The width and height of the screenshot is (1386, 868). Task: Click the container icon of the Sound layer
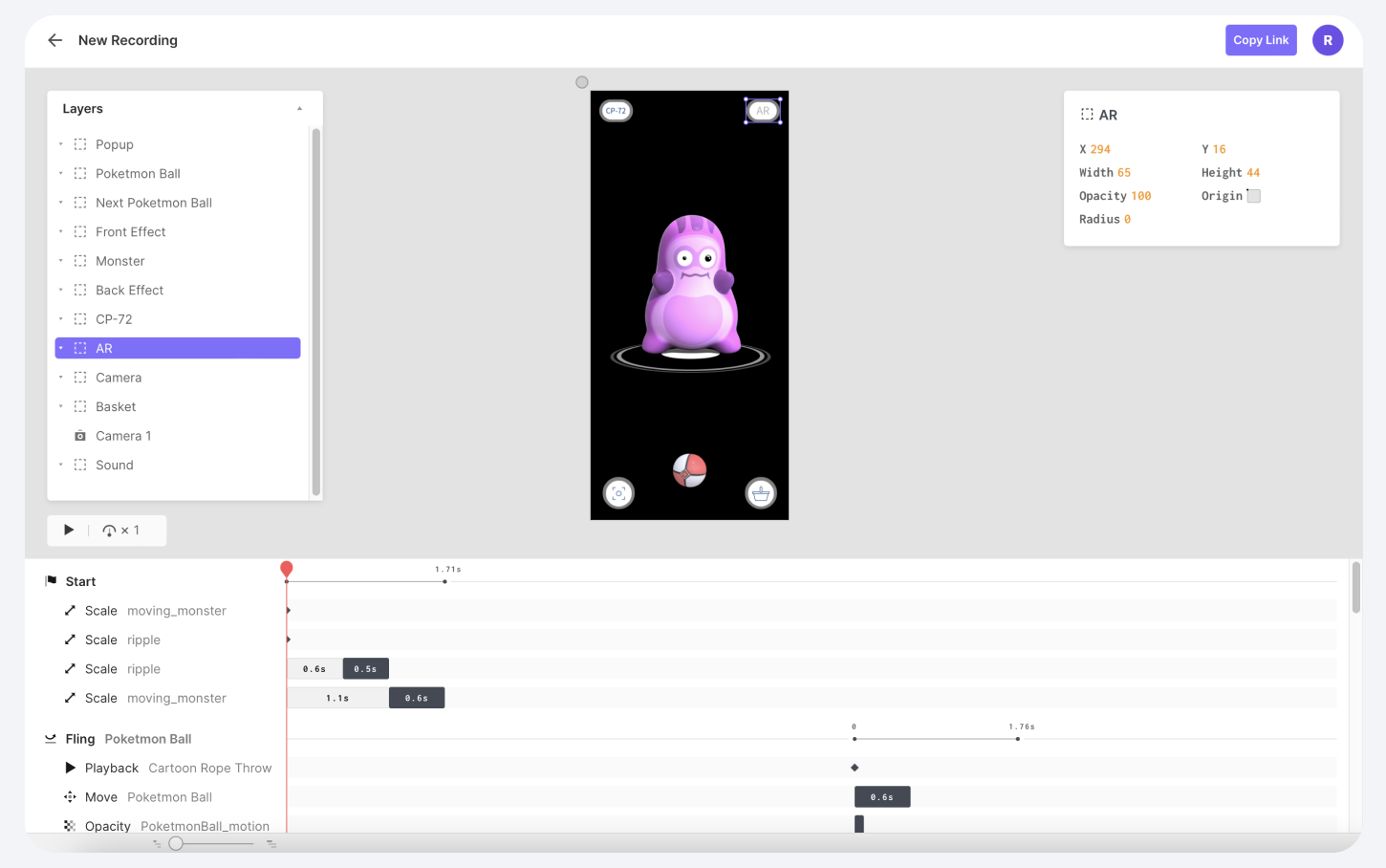(x=80, y=465)
